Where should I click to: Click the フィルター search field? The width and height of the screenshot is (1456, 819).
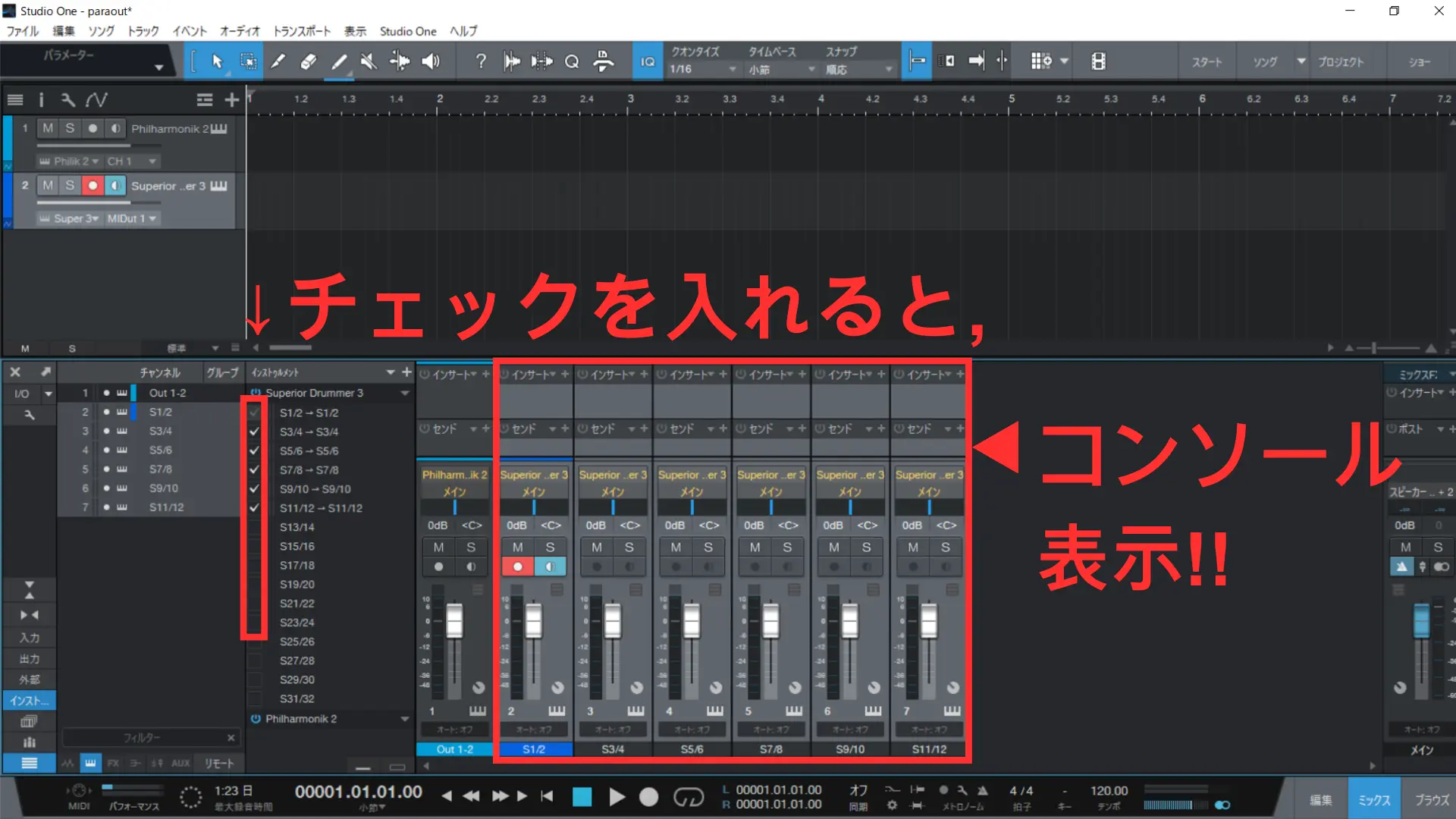(x=149, y=737)
